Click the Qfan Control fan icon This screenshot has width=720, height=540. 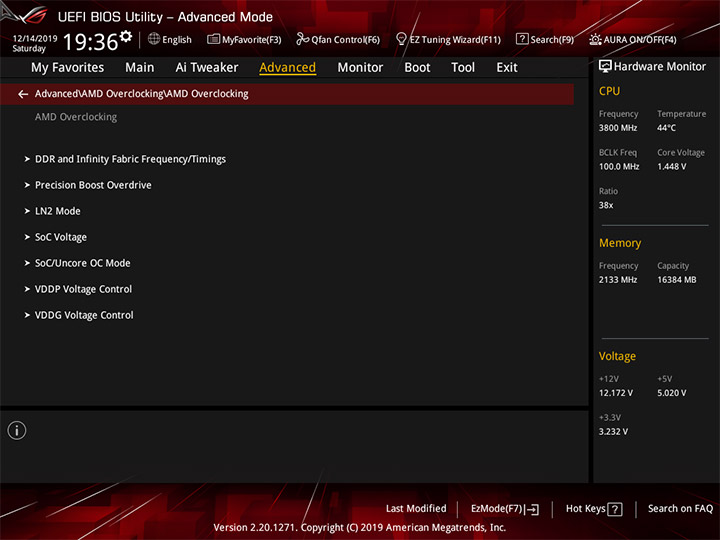(303, 39)
